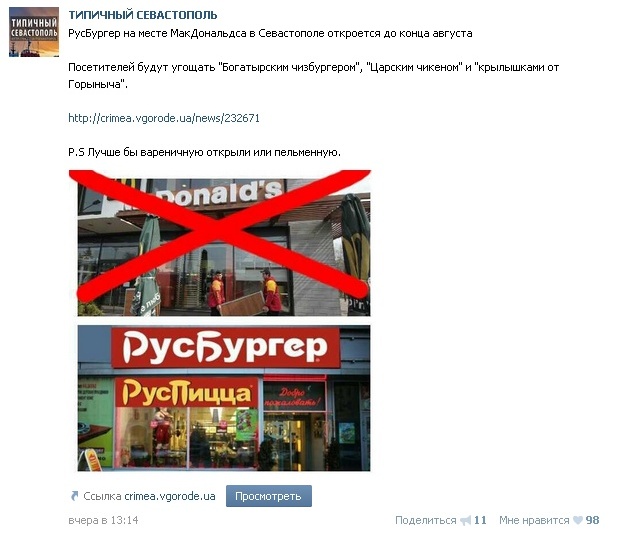Follow the crimea.vgorode.ua source link

[170, 496]
